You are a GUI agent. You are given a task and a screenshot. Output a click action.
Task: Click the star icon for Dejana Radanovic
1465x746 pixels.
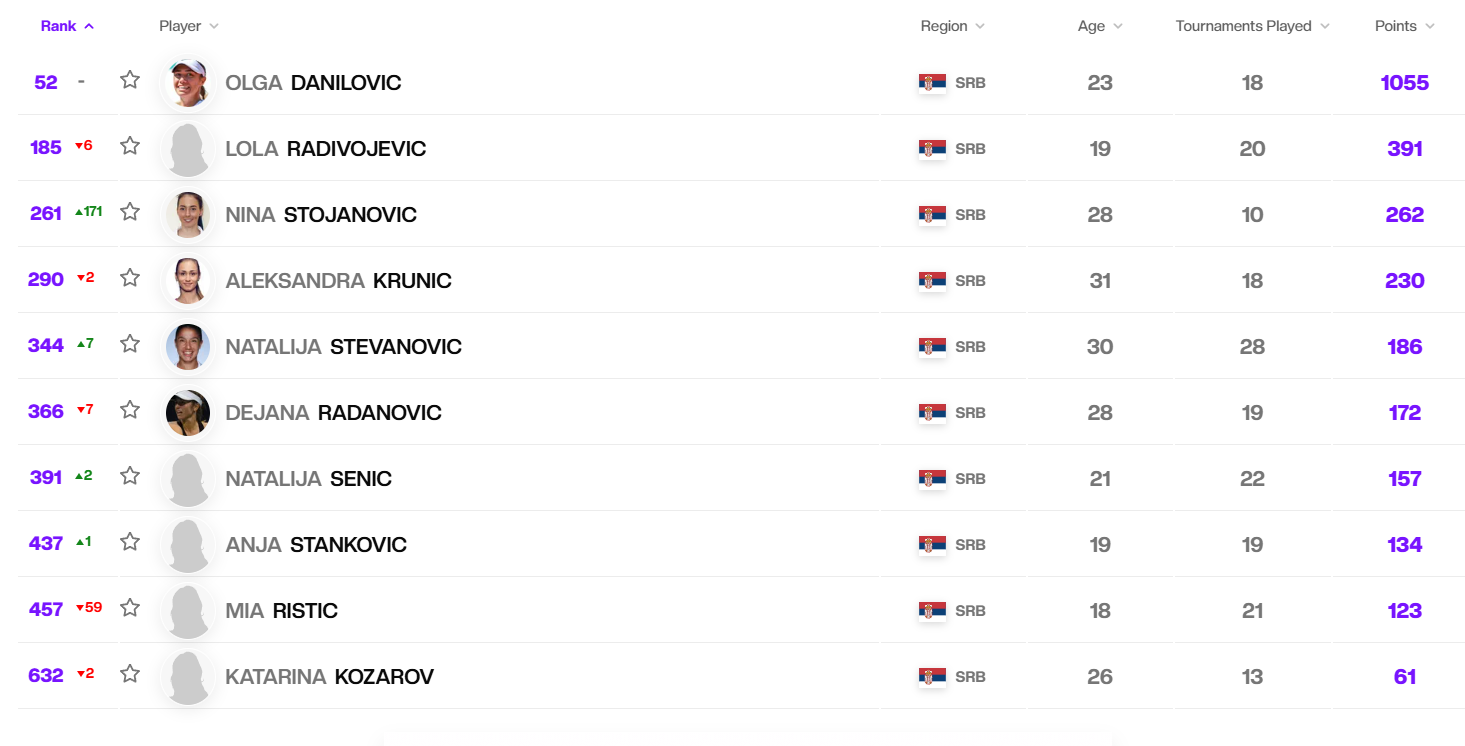point(130,410)
